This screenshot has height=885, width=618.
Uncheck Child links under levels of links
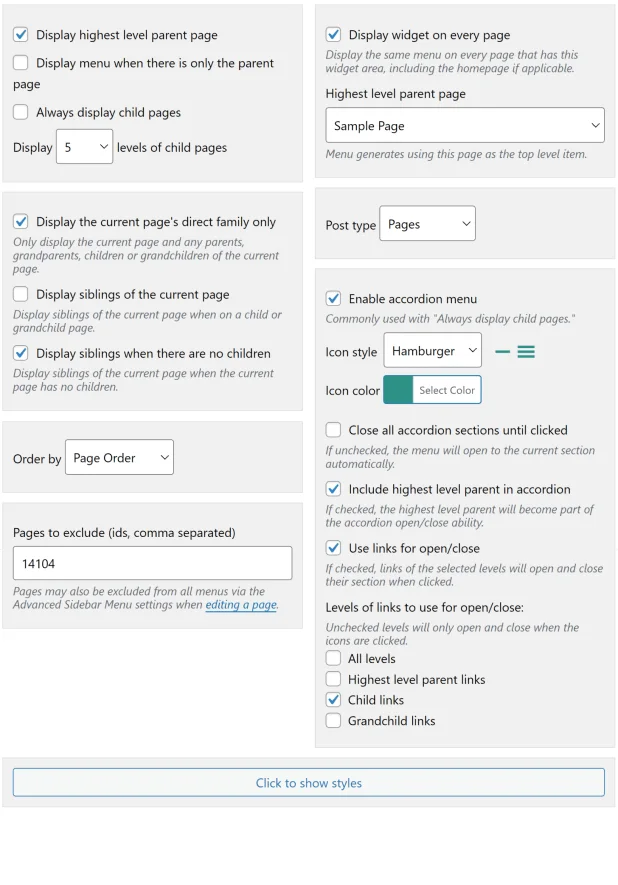(332, 700)
